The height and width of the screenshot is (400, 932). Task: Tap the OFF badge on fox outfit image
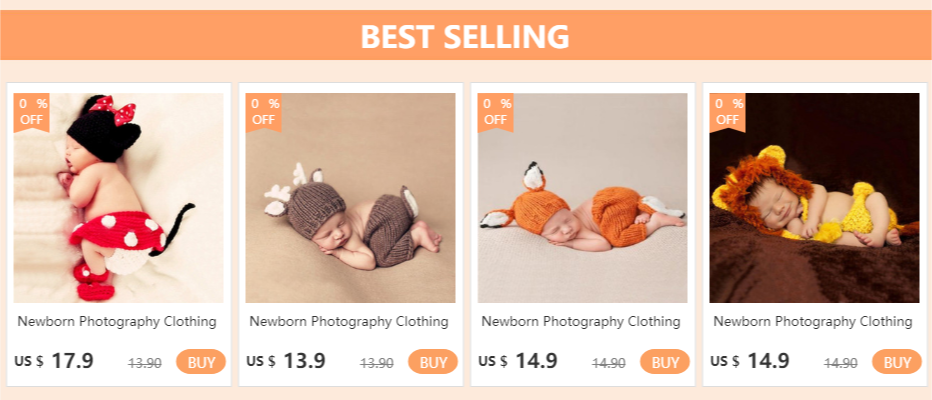[495, 111]
